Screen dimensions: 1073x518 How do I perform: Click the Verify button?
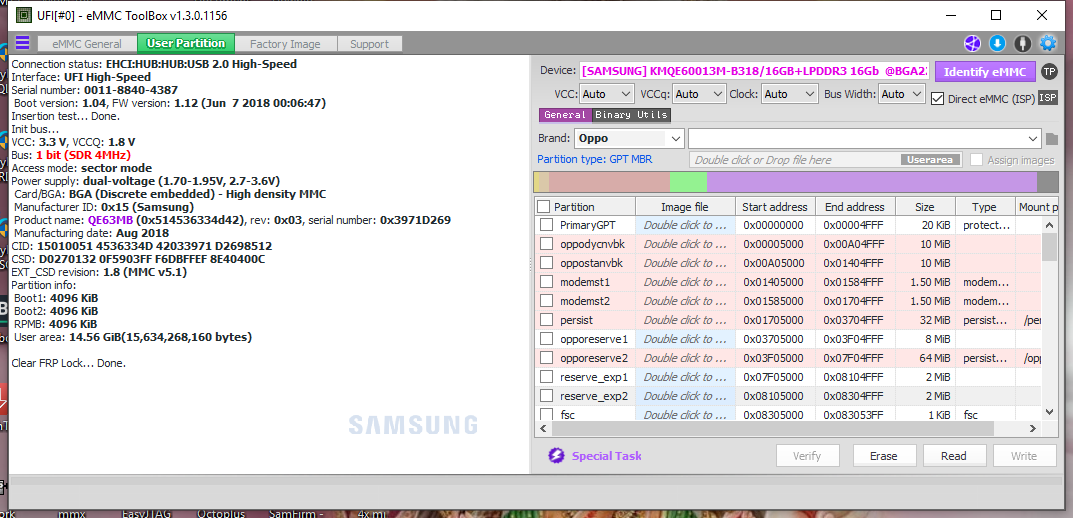click(807, 456)
